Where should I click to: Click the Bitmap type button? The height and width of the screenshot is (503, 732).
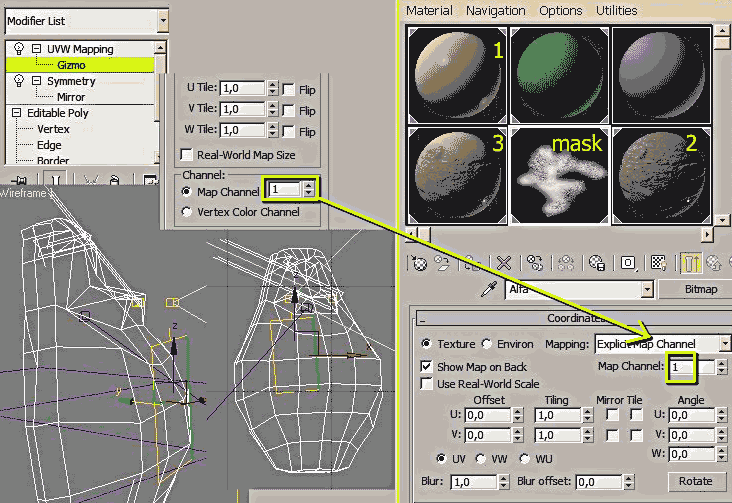694,289
